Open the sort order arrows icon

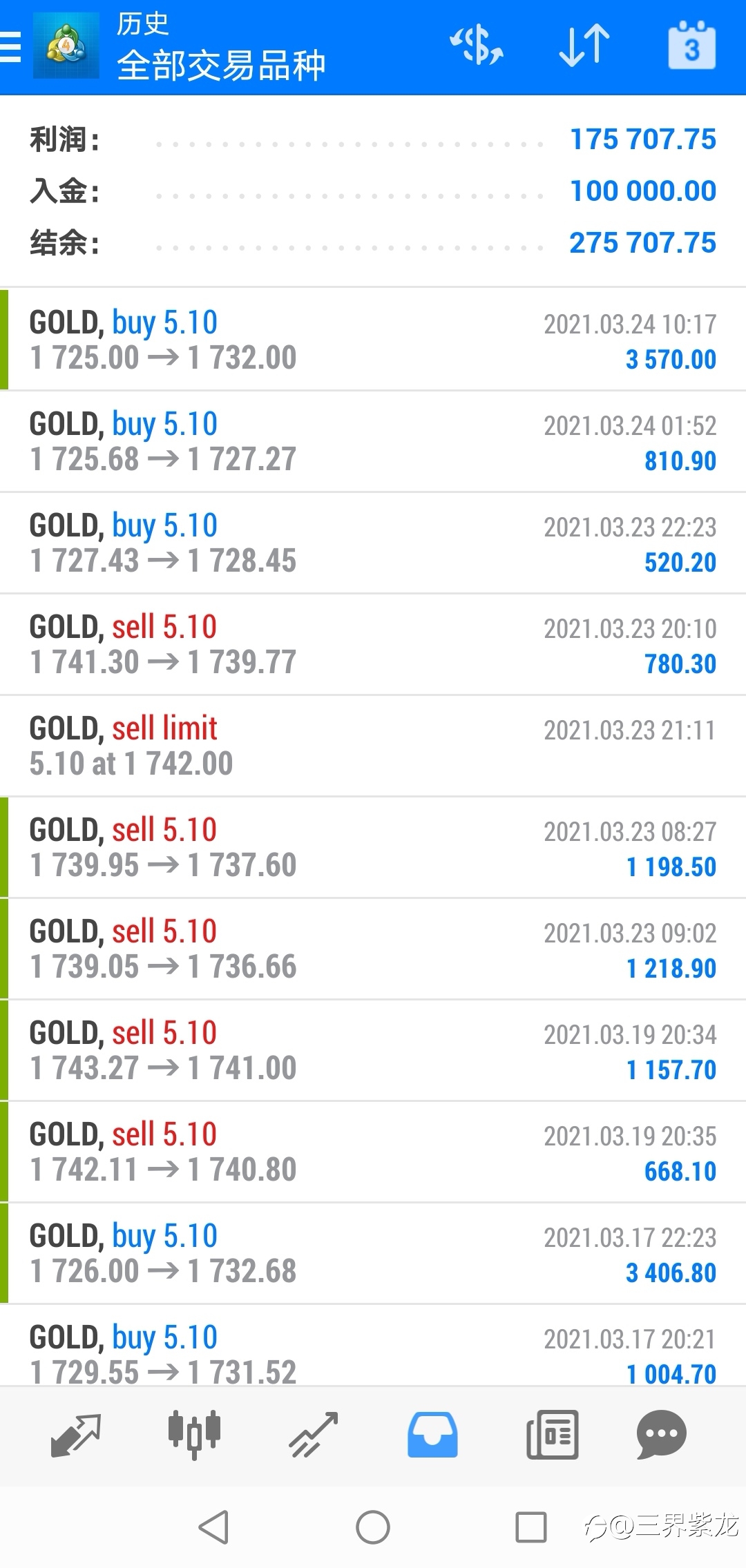click(x=584, y=46)
